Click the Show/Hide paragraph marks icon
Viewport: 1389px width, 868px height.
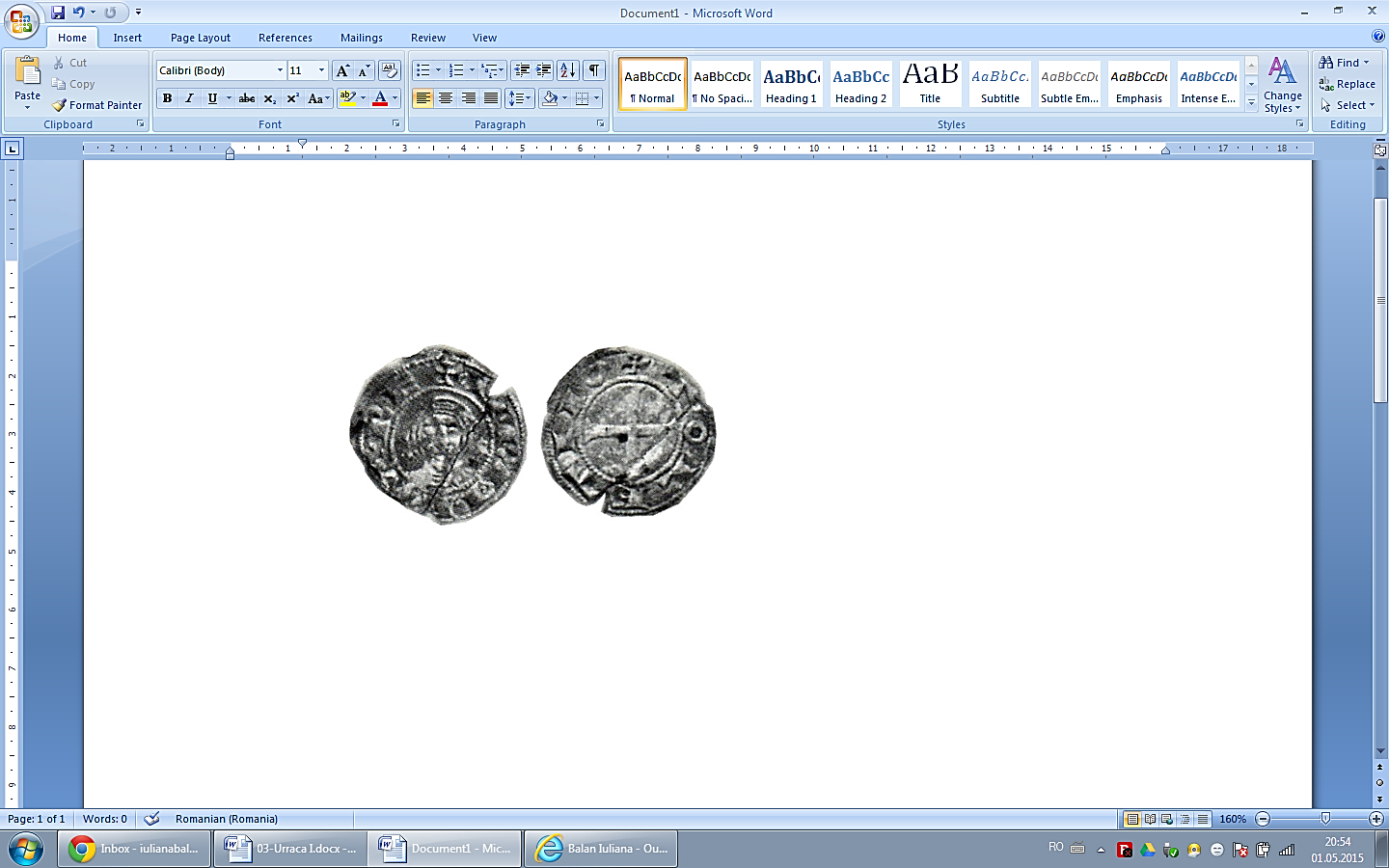click(594, 70)
